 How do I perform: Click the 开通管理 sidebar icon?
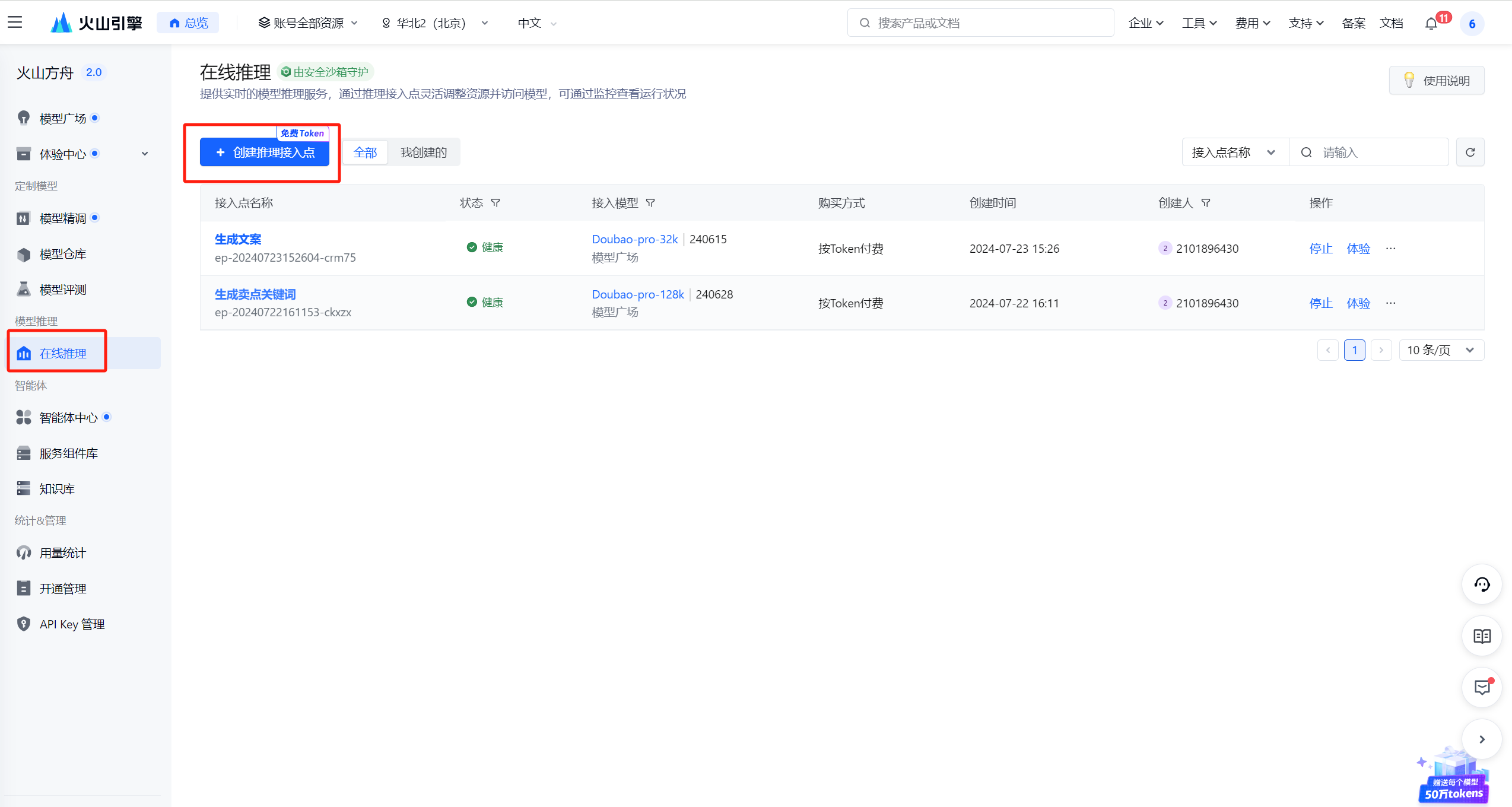24,589
